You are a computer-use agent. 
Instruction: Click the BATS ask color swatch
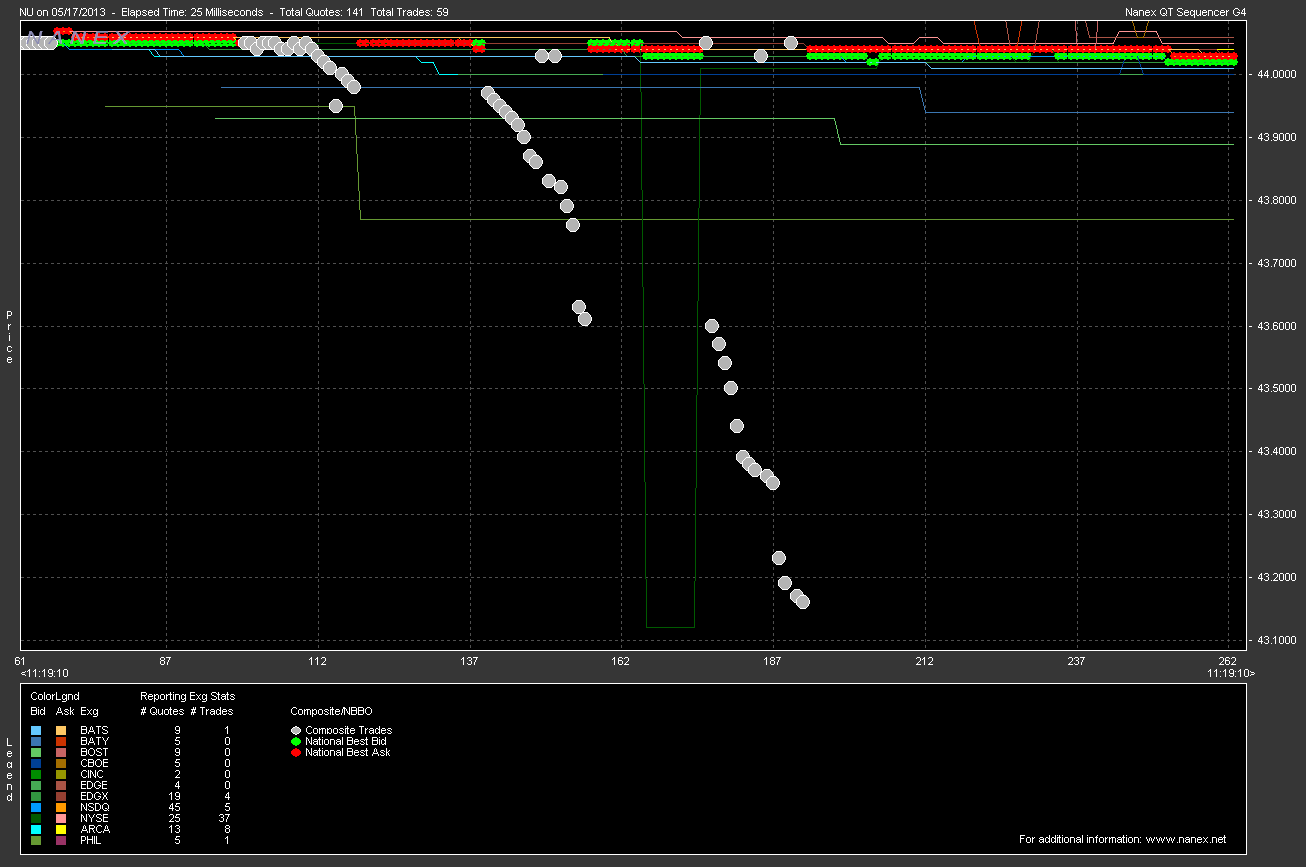(x=62, y=731)
